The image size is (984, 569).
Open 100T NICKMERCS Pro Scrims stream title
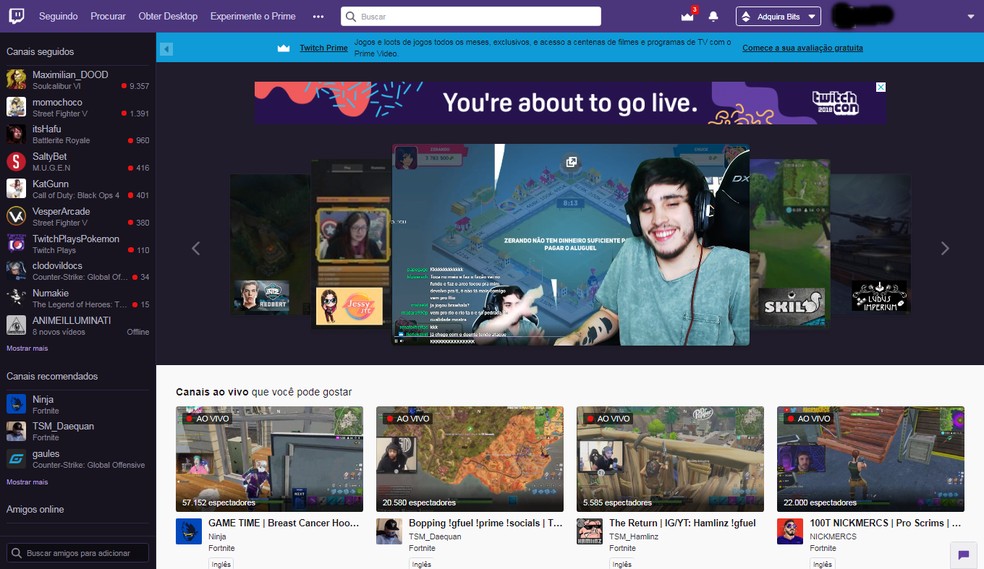pos(885,523)
